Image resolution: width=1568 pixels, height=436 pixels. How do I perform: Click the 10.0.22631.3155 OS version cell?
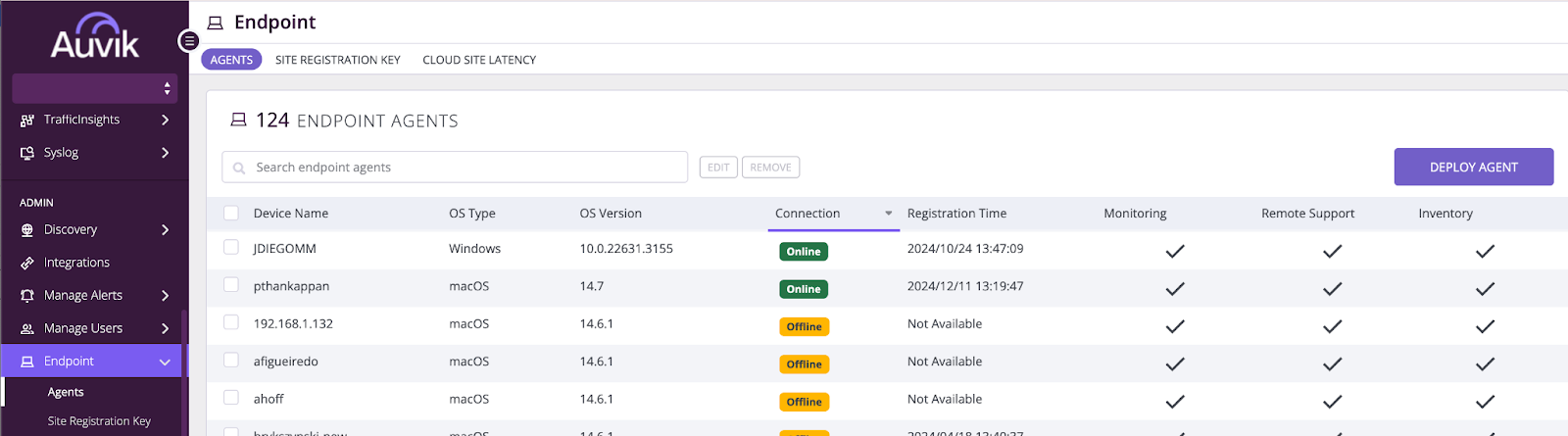point(626,249)
